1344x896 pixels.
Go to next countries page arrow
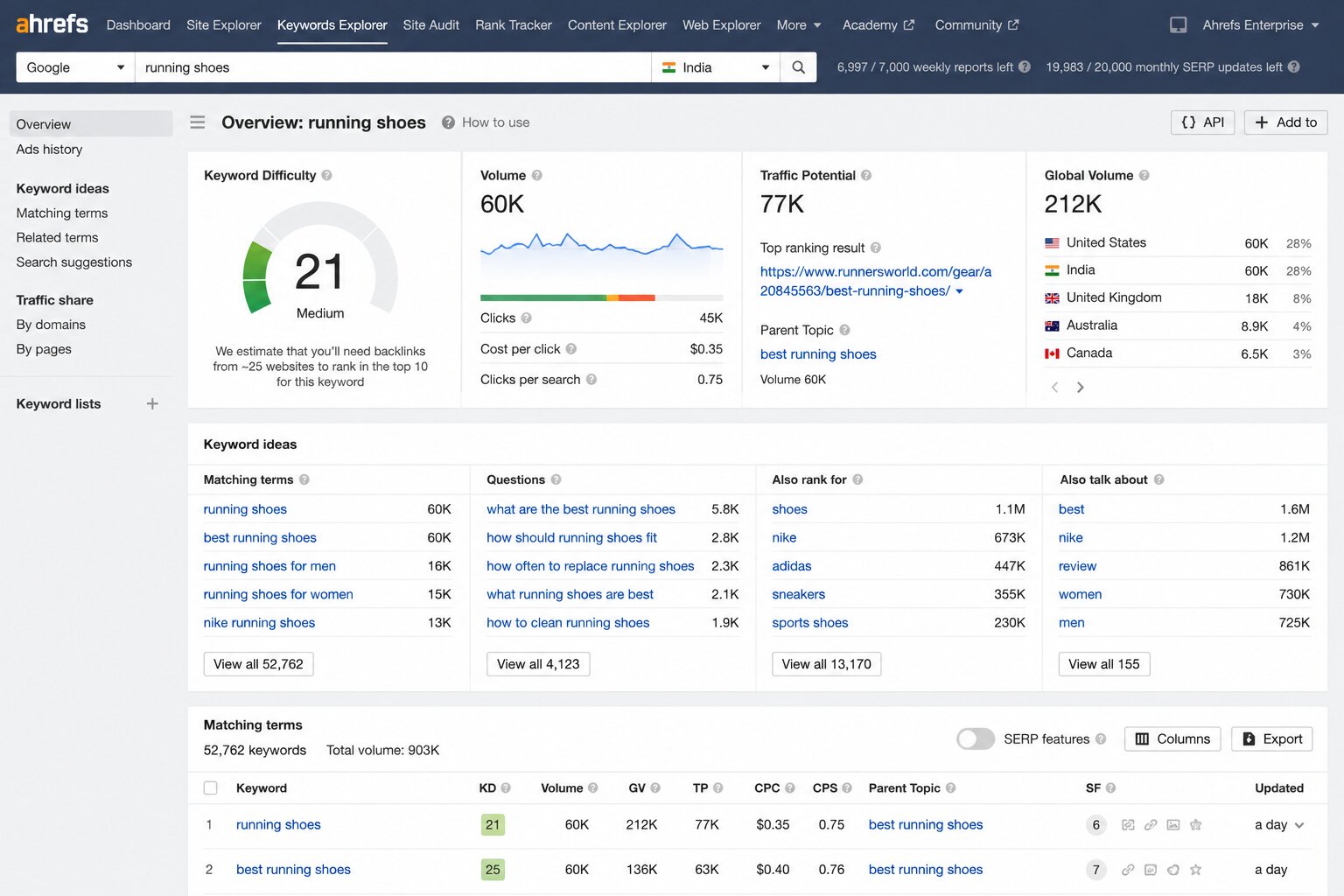click(1081, 387)
